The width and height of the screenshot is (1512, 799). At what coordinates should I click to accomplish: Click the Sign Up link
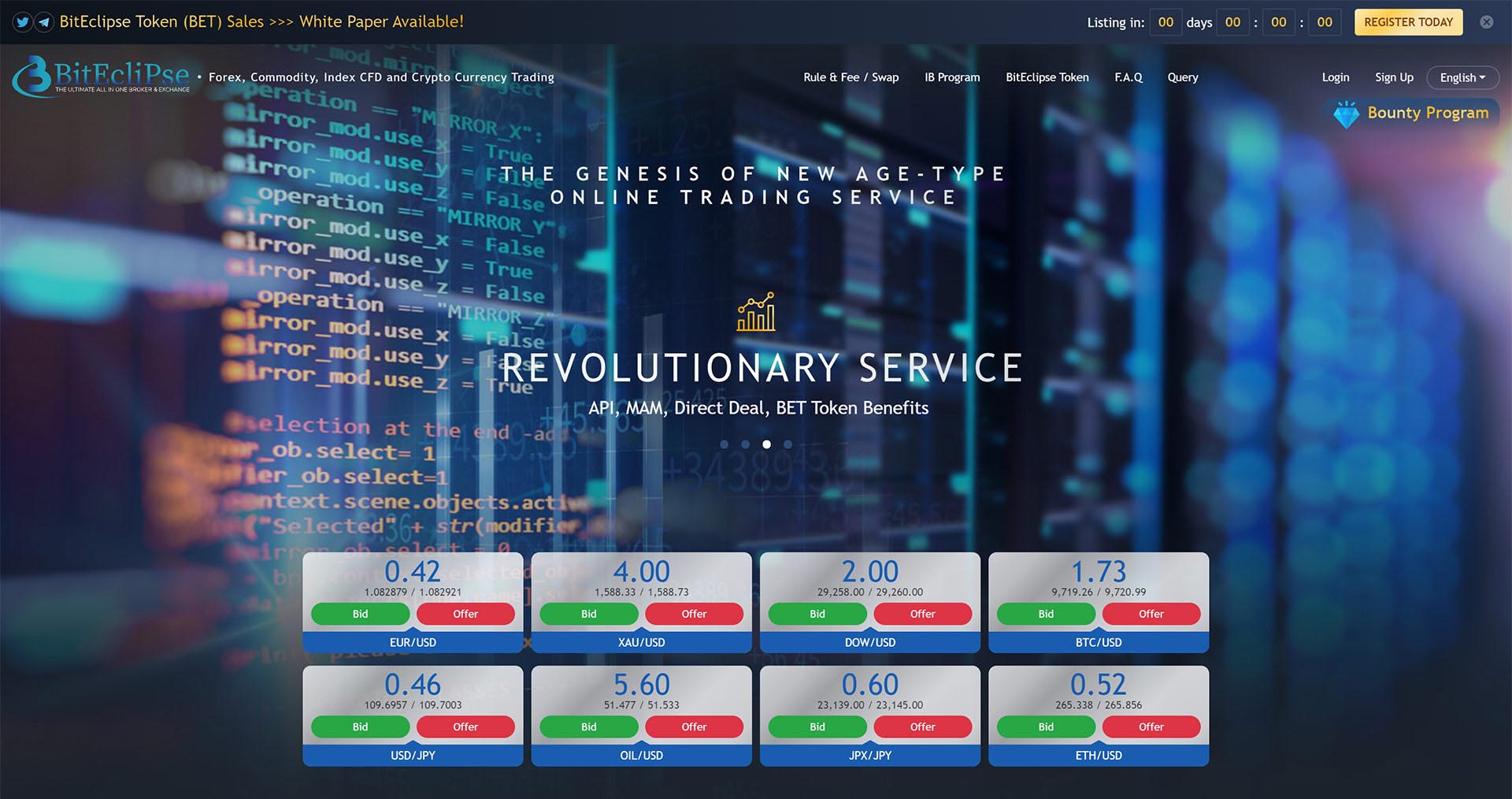tap(1394, 77)
